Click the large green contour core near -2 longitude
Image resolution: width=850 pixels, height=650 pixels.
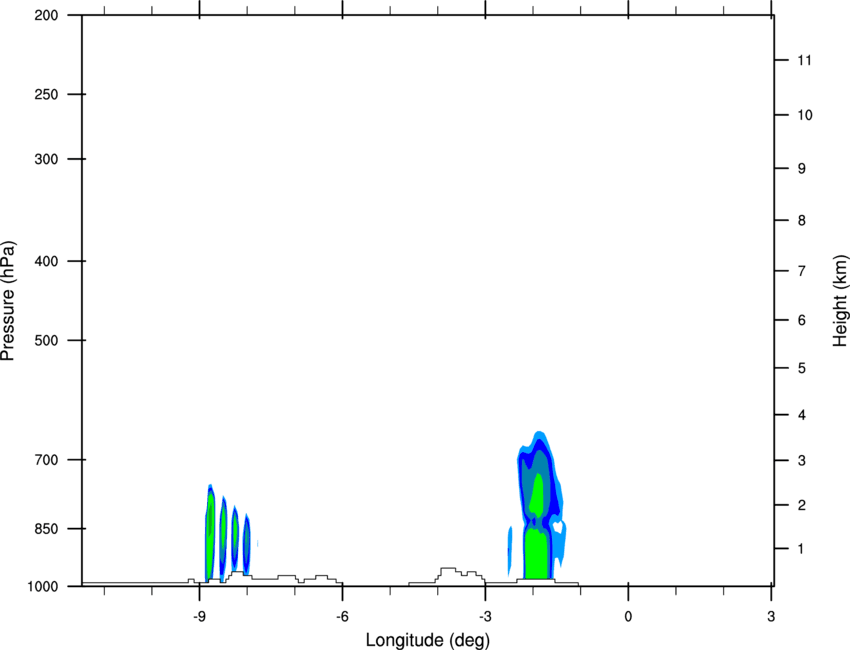[537, 553]
